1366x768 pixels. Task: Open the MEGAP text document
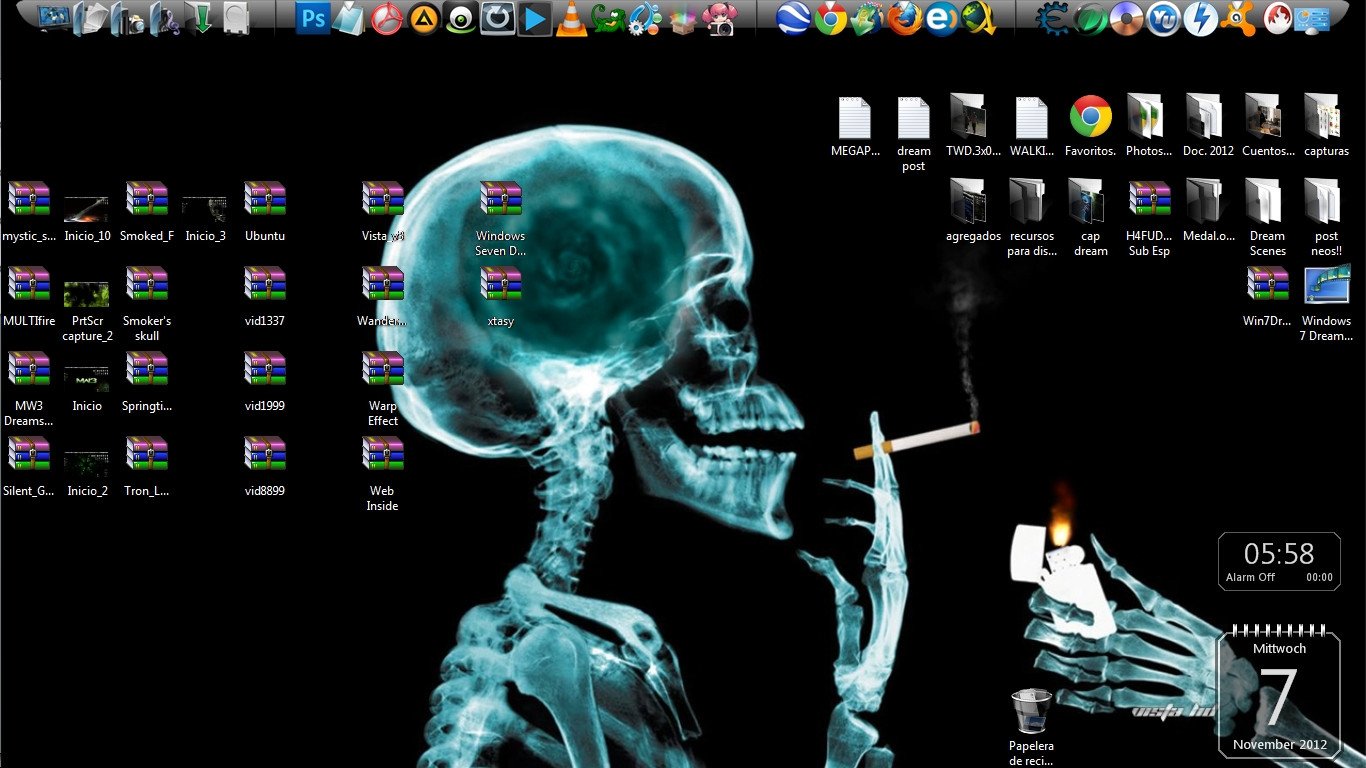coord(855,126)
